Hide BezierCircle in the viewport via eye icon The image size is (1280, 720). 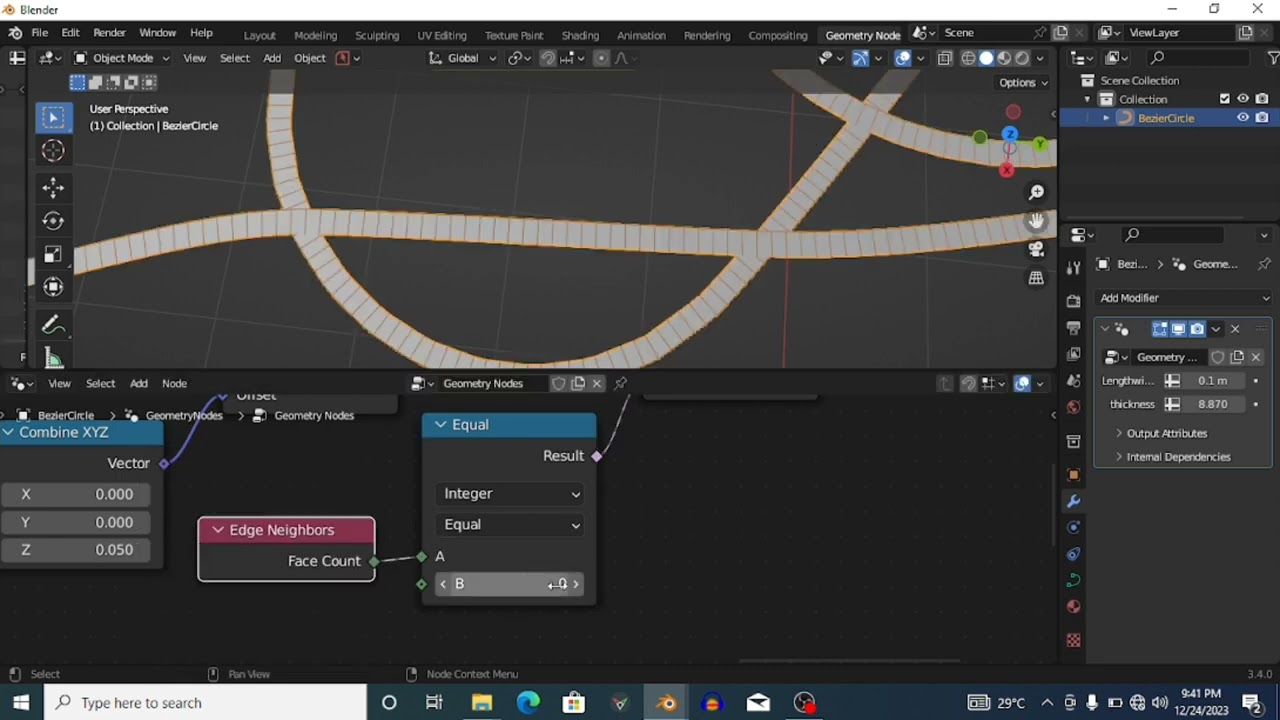(x=1243, y=118)
